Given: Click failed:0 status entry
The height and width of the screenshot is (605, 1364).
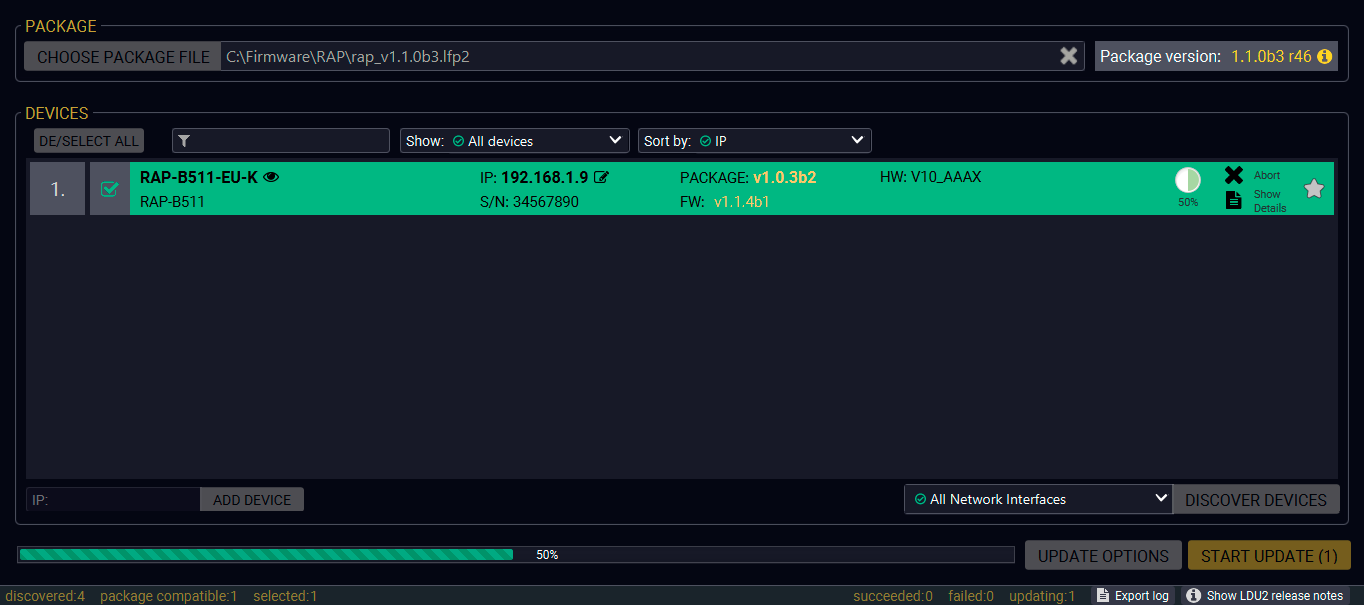Looking at the screenshot, I should coord(971,596).
